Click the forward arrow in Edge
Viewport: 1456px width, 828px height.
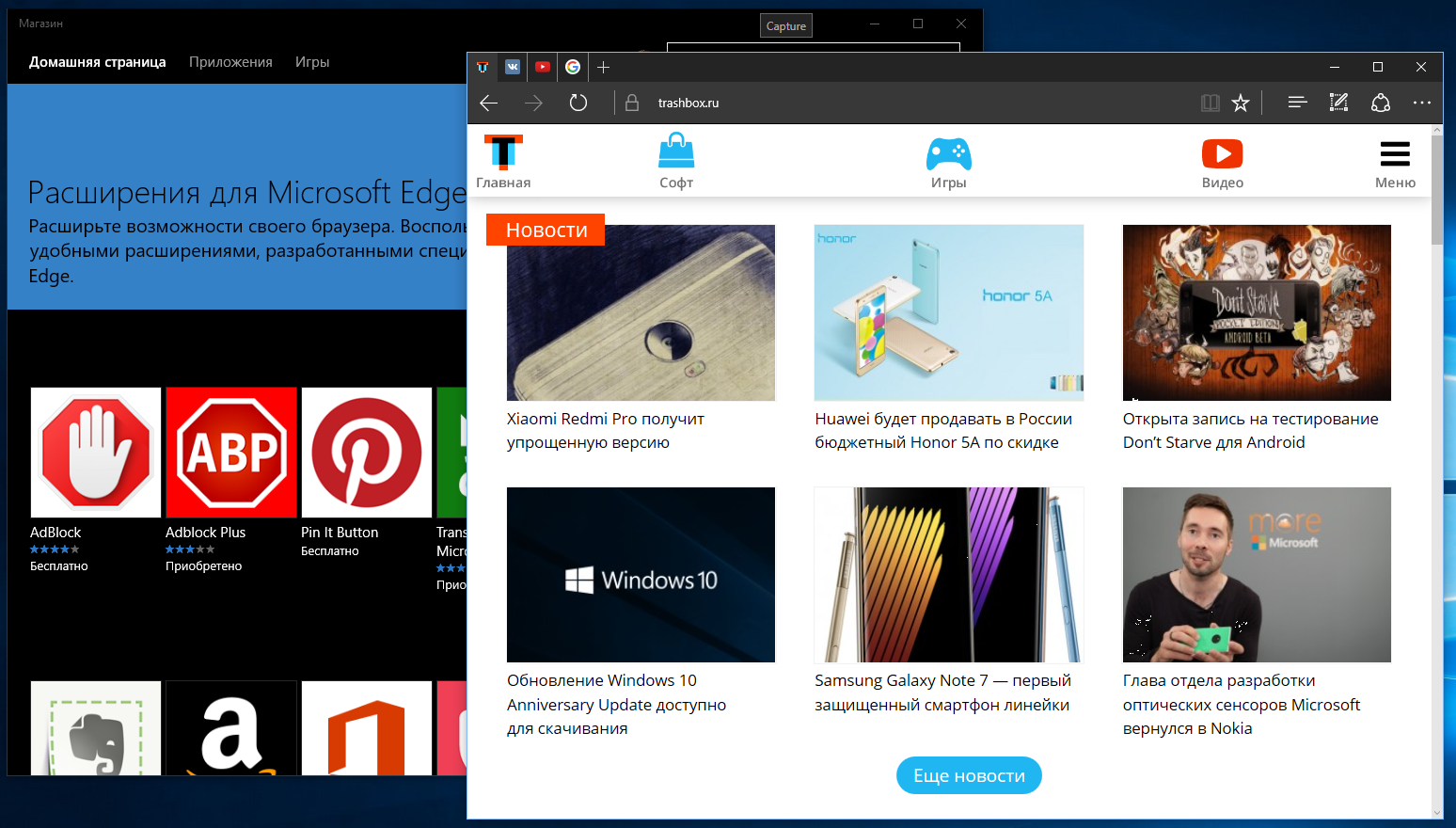point(533,103)
